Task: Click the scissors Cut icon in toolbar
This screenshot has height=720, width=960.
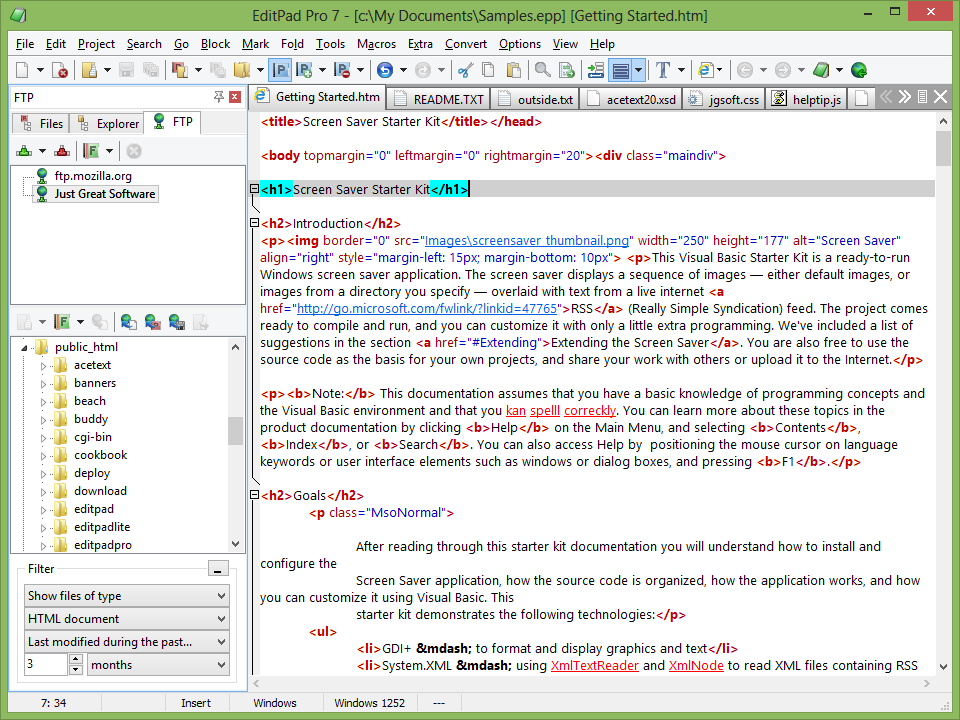Action: (464, 70)
